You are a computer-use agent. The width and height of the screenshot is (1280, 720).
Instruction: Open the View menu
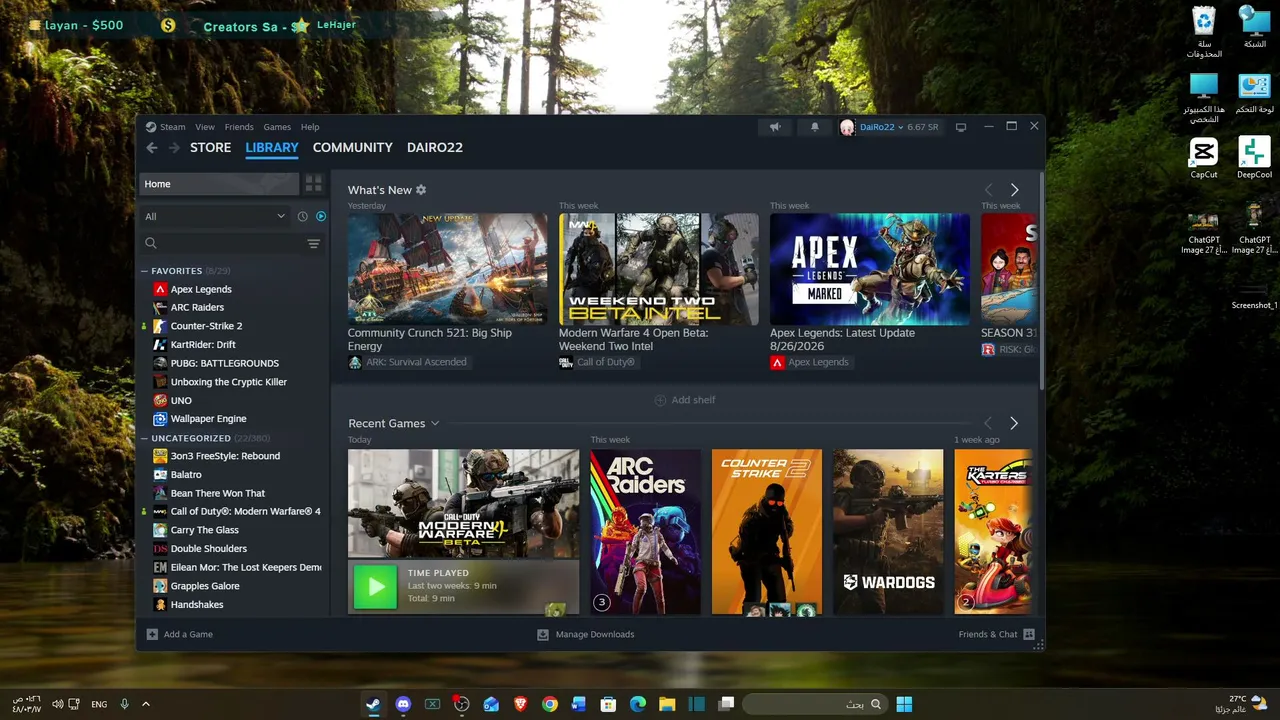tap(205, 127)
